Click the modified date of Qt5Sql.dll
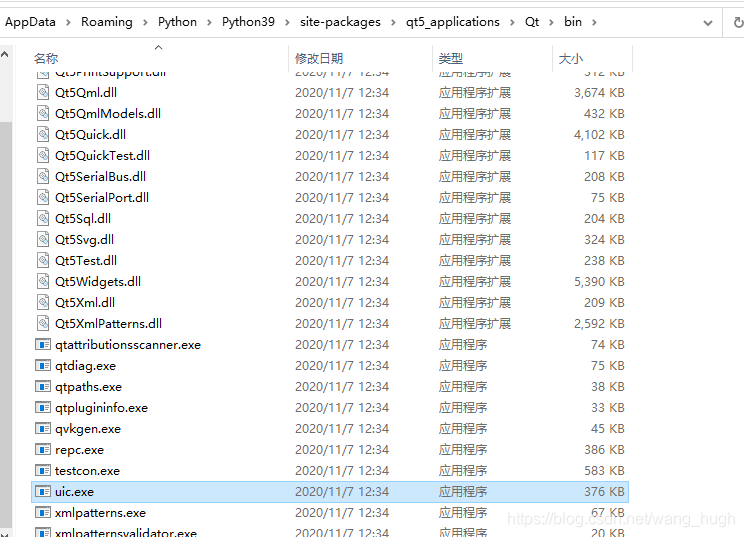Screen dimensions: 744x537 [342, 218]
